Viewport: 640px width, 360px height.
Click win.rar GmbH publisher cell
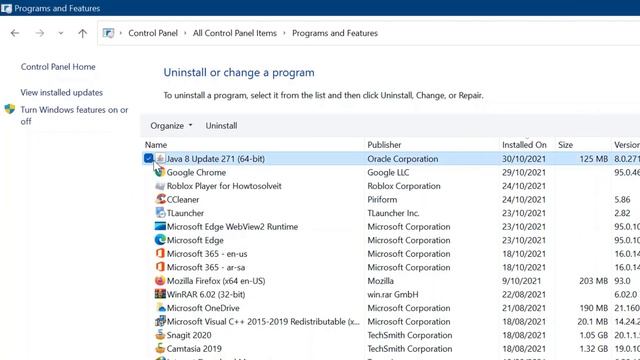click(x=393, y=294)
